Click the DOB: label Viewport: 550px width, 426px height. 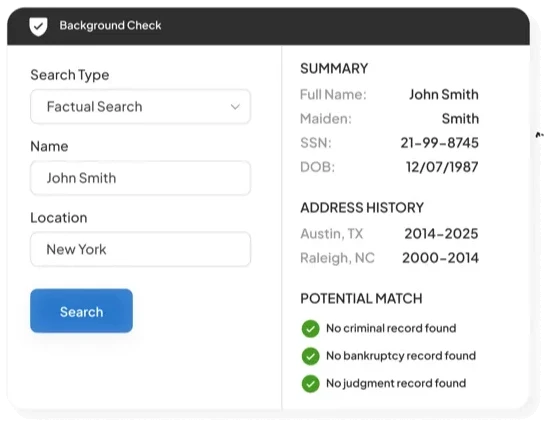coord(317,167)
